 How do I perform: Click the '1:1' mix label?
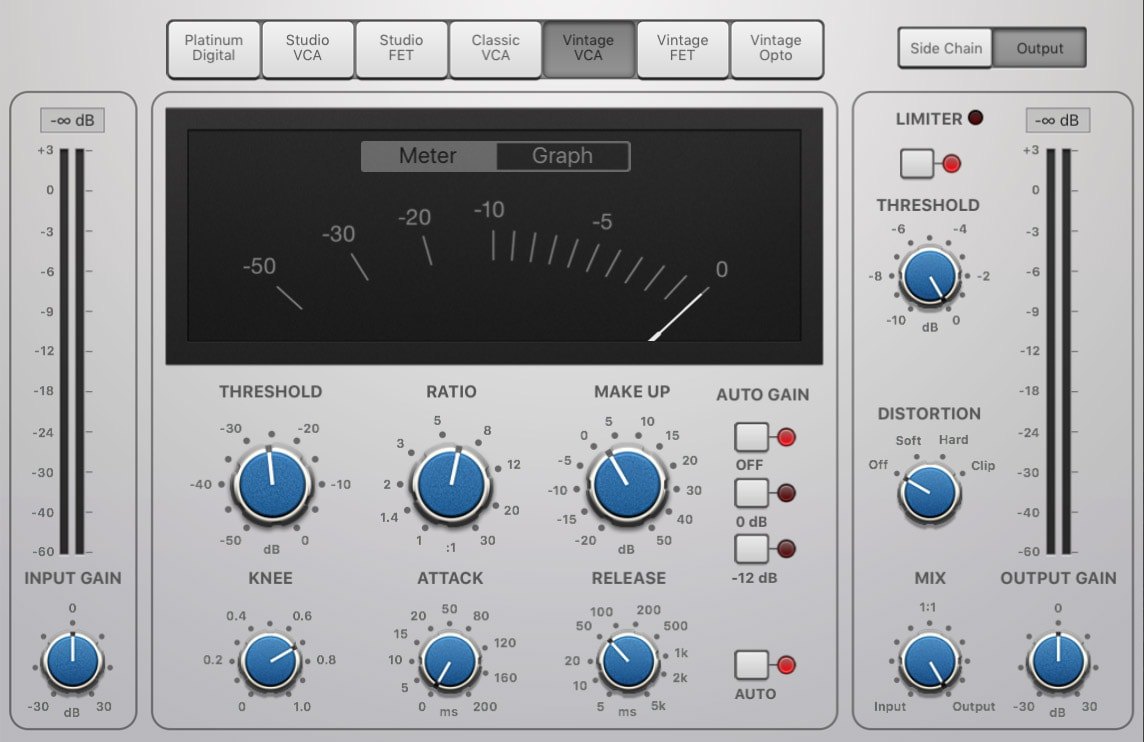[927, 607]
